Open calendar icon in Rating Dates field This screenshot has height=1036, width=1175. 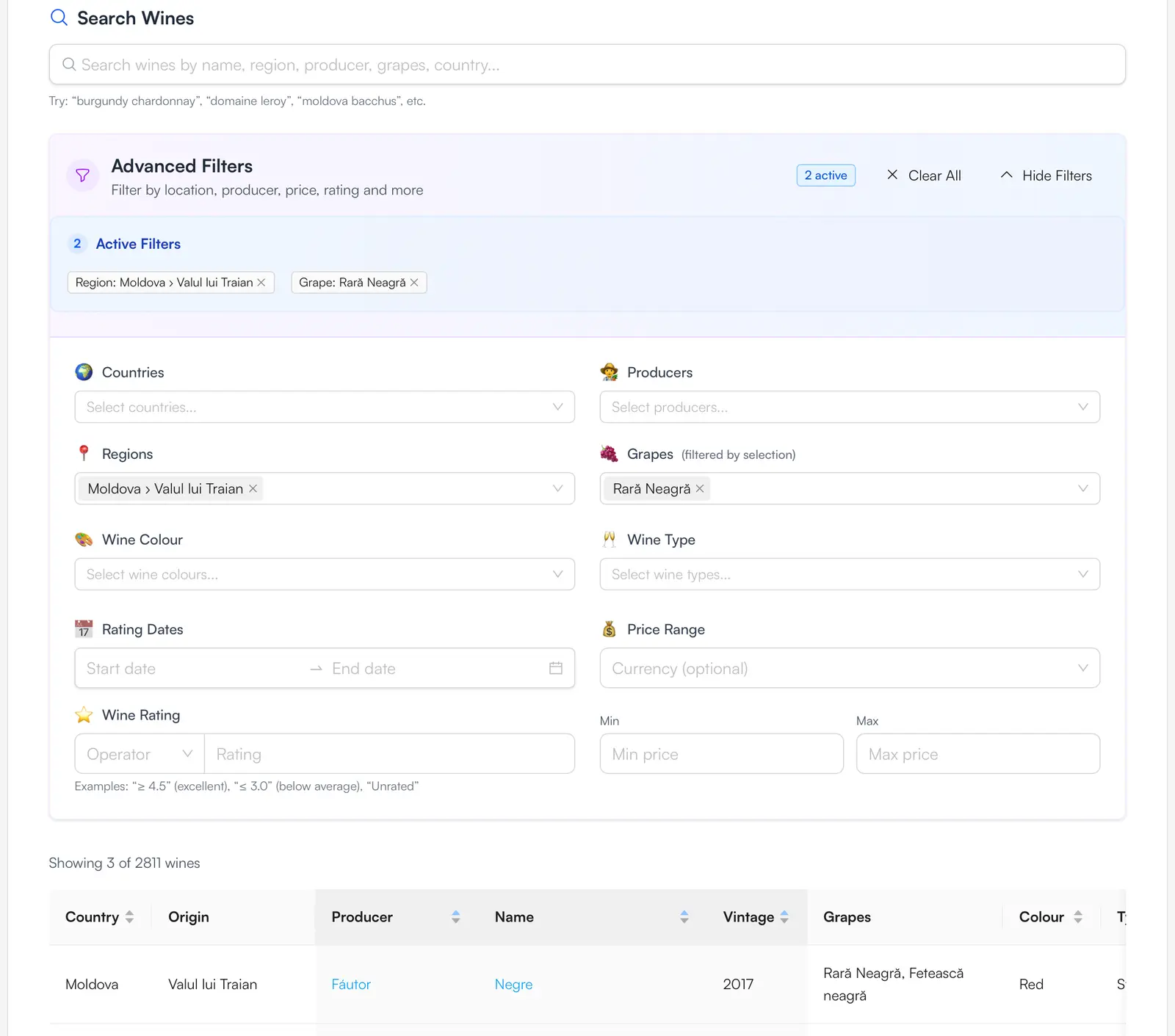(x=556, y=668)
